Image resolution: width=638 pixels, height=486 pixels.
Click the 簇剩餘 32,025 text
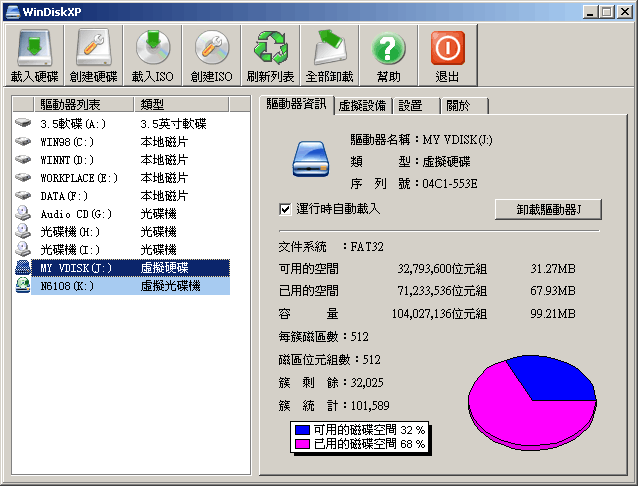(x=331, y=383)
